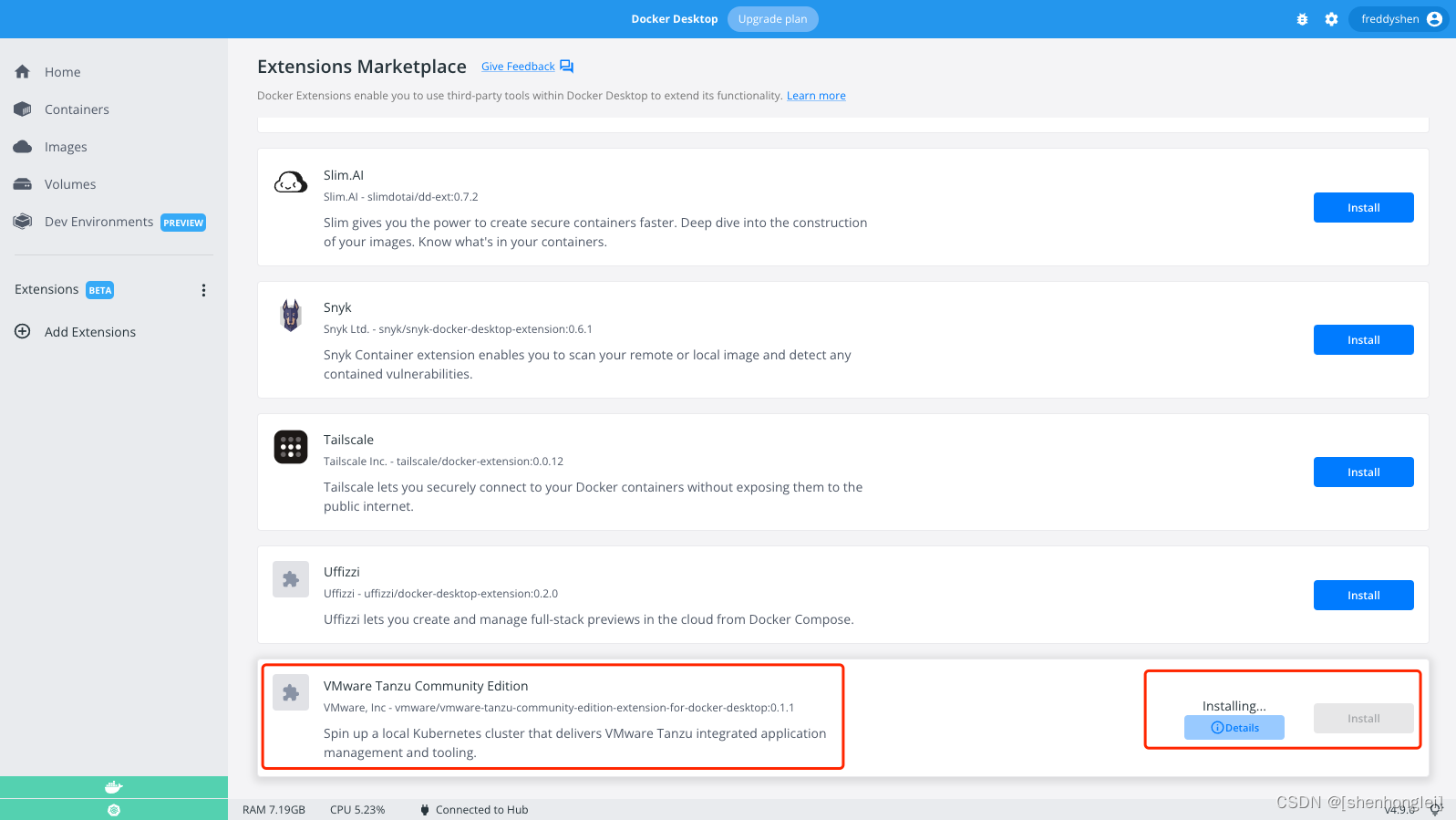Click the snyk-docker-desktop-extension:0.6.1 image name
Screen dimensions: 1456x820
point(486,329)
